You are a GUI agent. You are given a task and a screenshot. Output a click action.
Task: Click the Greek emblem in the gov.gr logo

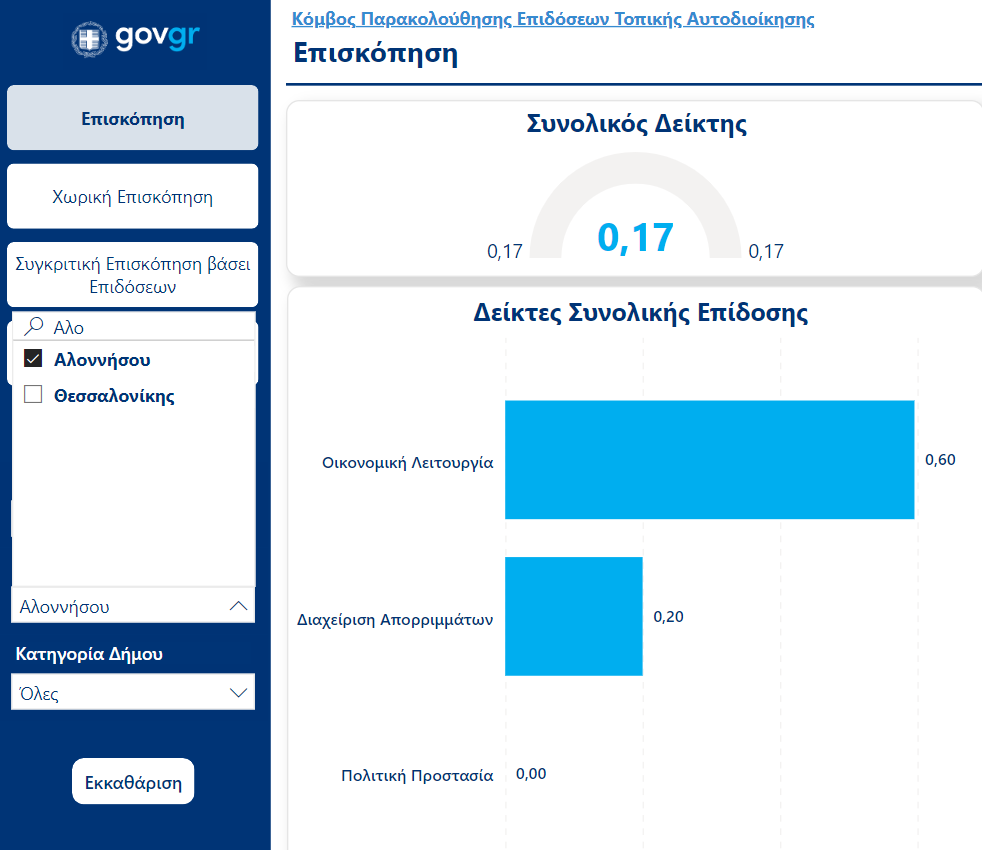90,39
